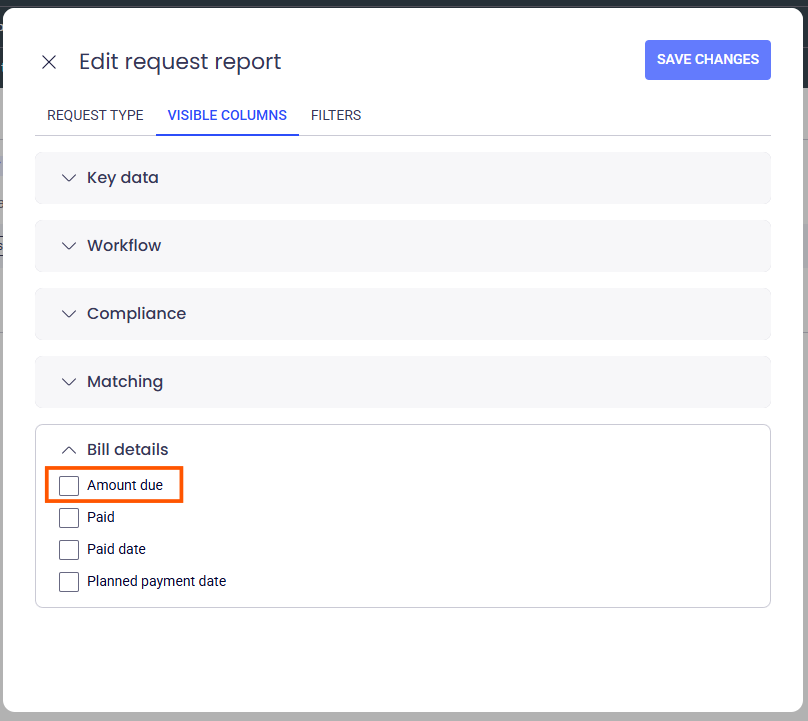The image size is (808, 721).
Task: Click the Compliance section title
Action: click(137, 313)
